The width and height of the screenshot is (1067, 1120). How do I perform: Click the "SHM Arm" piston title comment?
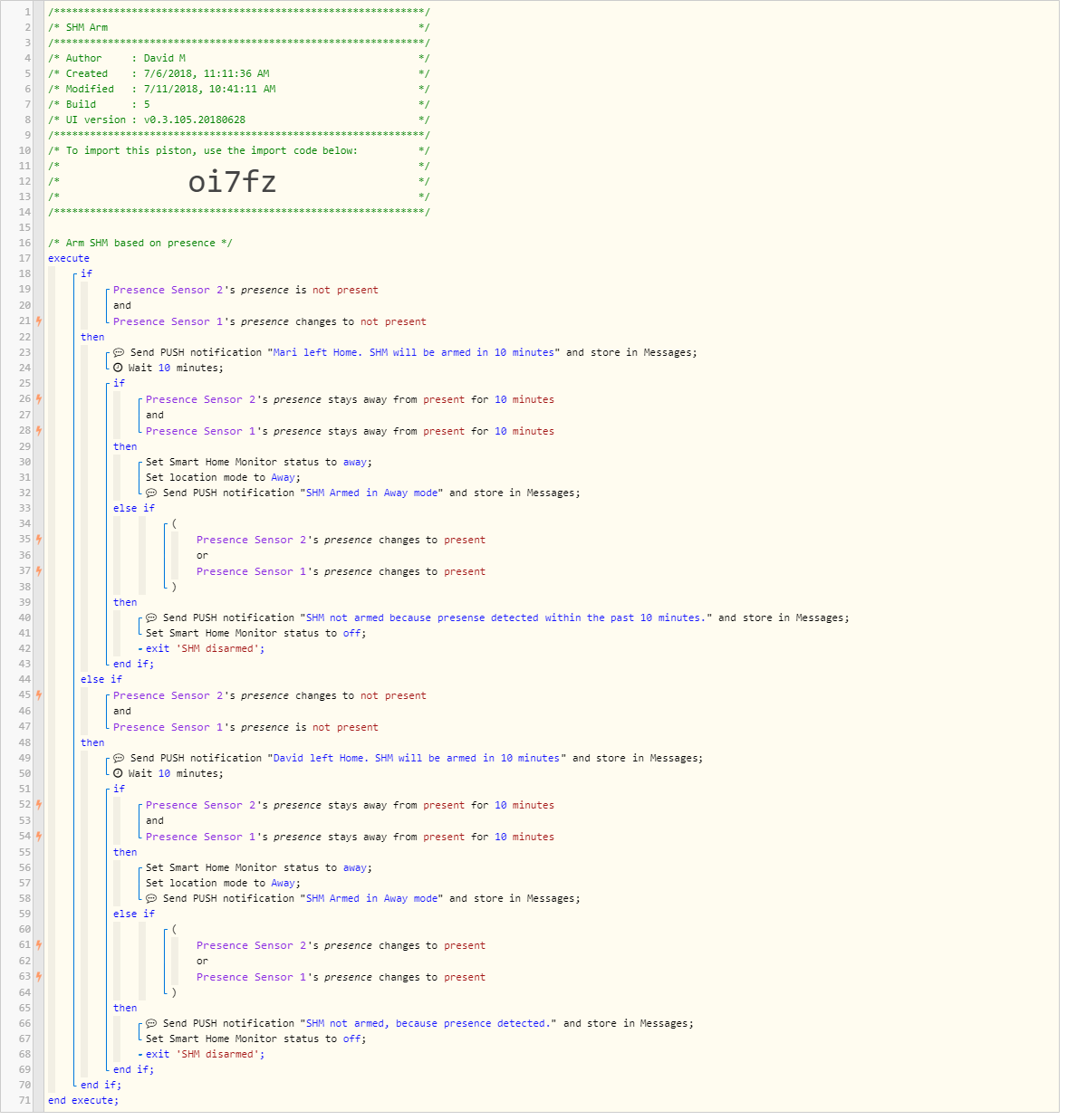click(x=239, y=27)
